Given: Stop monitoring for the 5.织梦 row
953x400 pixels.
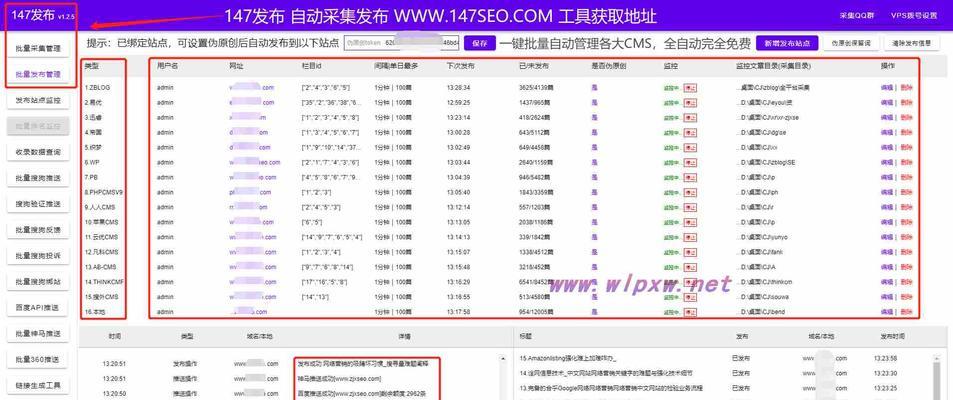Looking at the screenshot, I should 690,148.
